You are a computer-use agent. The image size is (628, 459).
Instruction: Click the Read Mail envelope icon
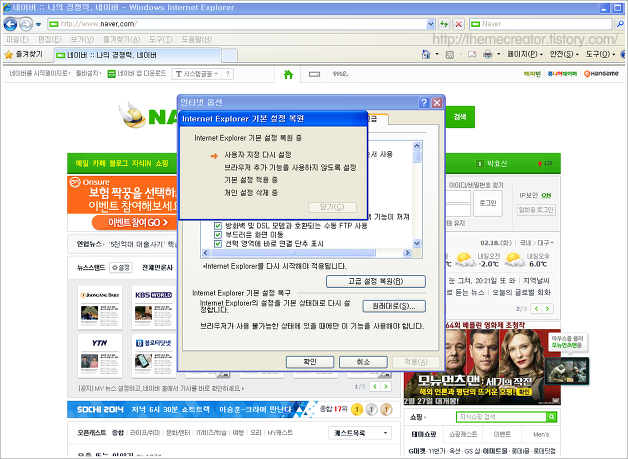tap(472, 54)
